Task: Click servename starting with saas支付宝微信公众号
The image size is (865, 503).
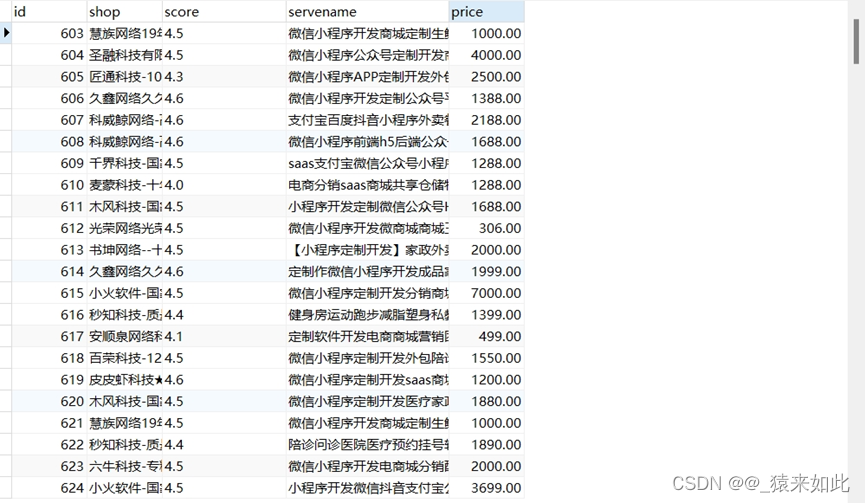Action: click(x=368, y=163)
